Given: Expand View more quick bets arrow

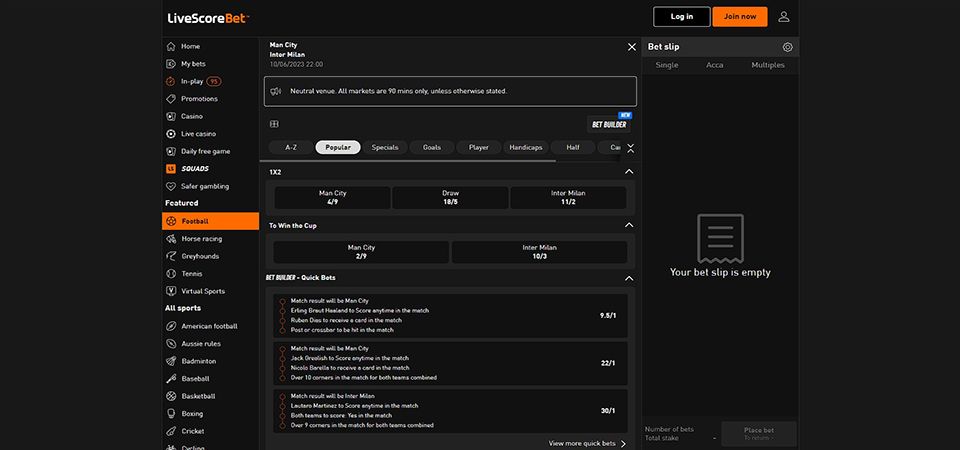Looking at the screenshot, I should pyautogui.click(x=623, y=444).
